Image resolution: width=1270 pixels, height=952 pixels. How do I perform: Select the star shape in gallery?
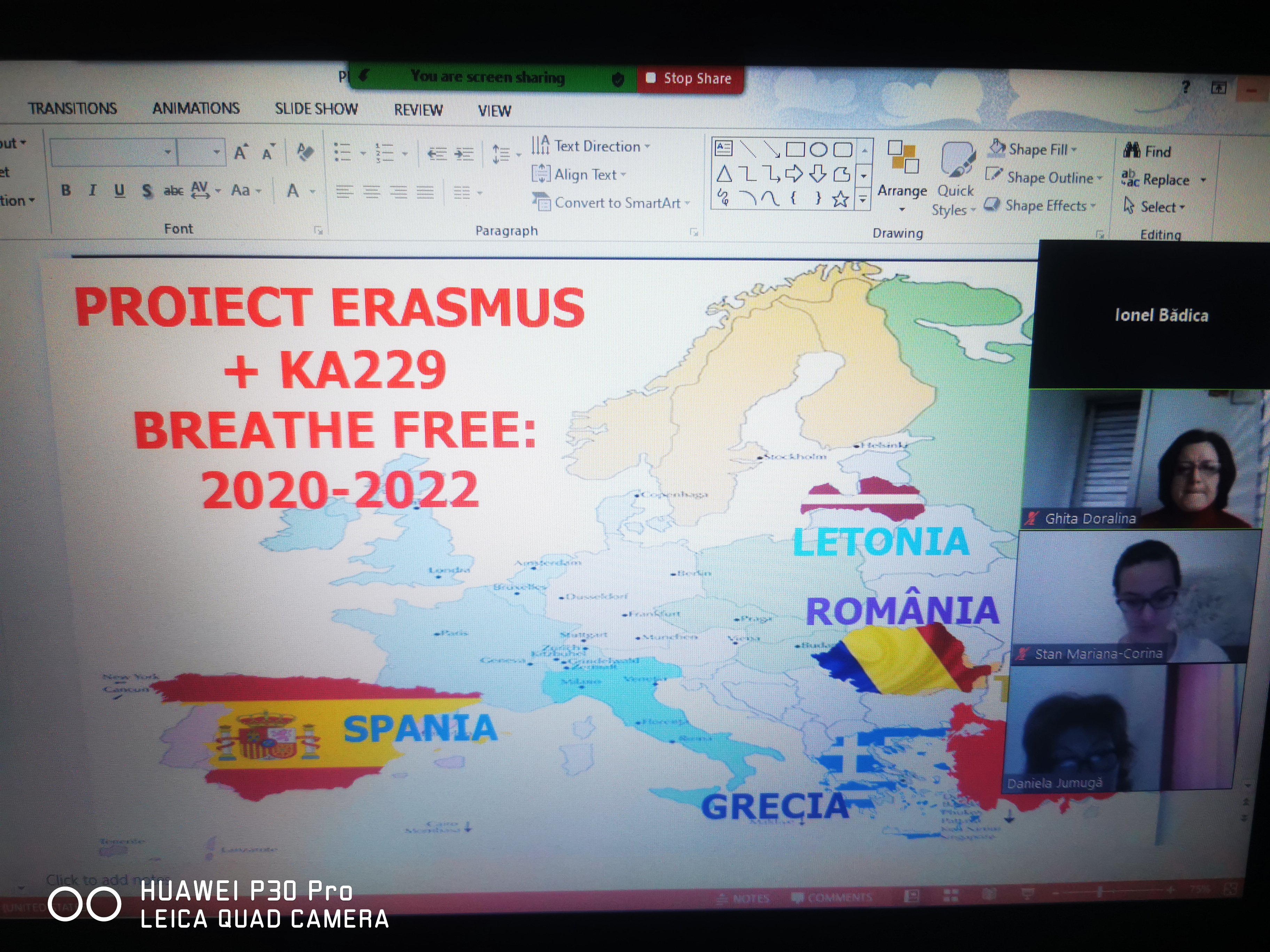(x=840, y=199)
